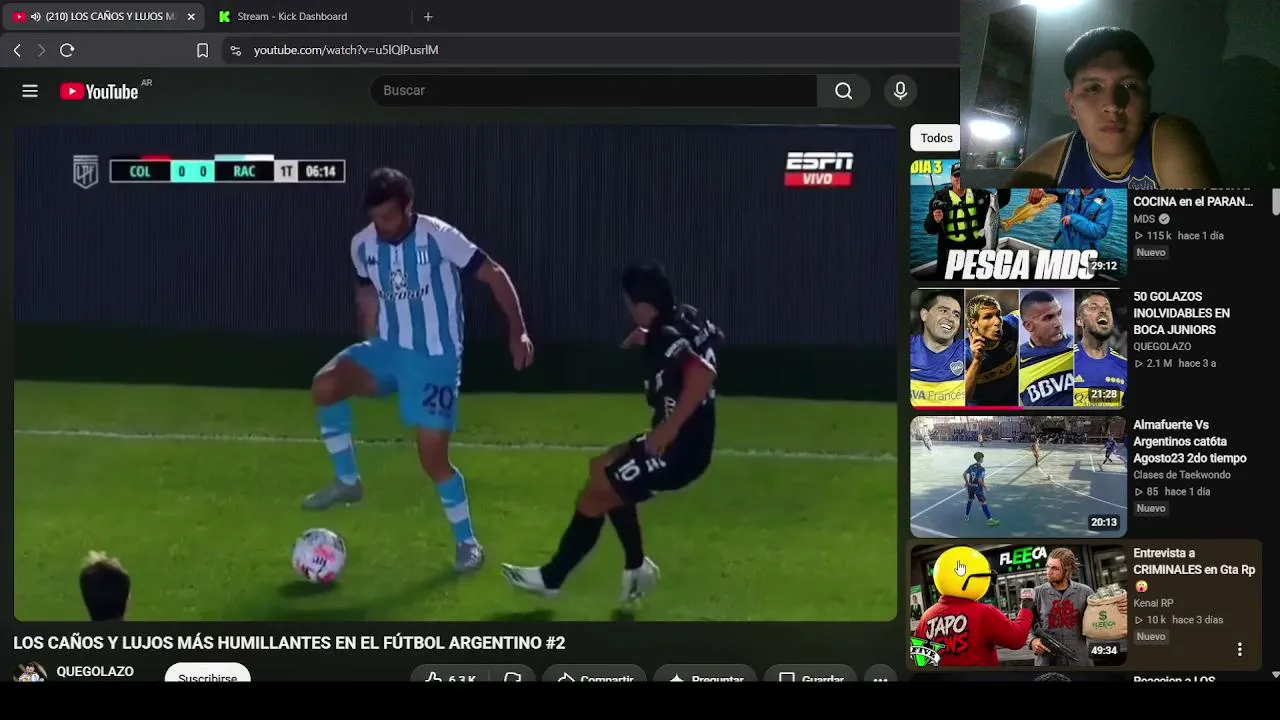Open video titled 50 GOLAZOS INOLVIDABLES EN BOCA JUNIORS

pyautogui.click(x=1181, y=313)
